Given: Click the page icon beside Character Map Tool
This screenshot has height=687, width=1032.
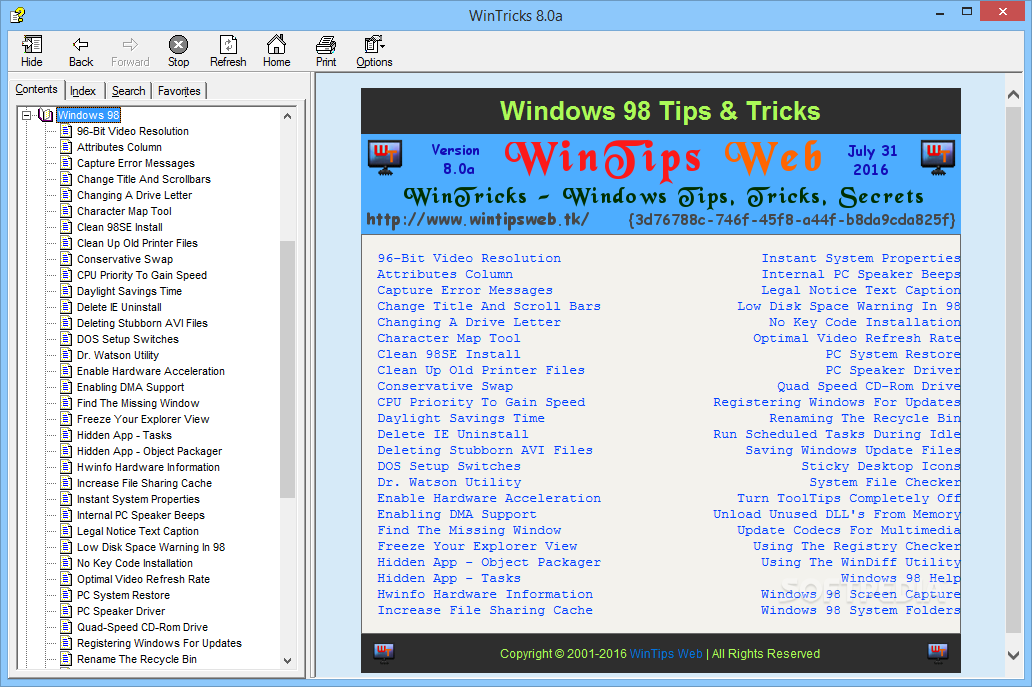Looking at the screenshot, I should click(x=66, y=211).
